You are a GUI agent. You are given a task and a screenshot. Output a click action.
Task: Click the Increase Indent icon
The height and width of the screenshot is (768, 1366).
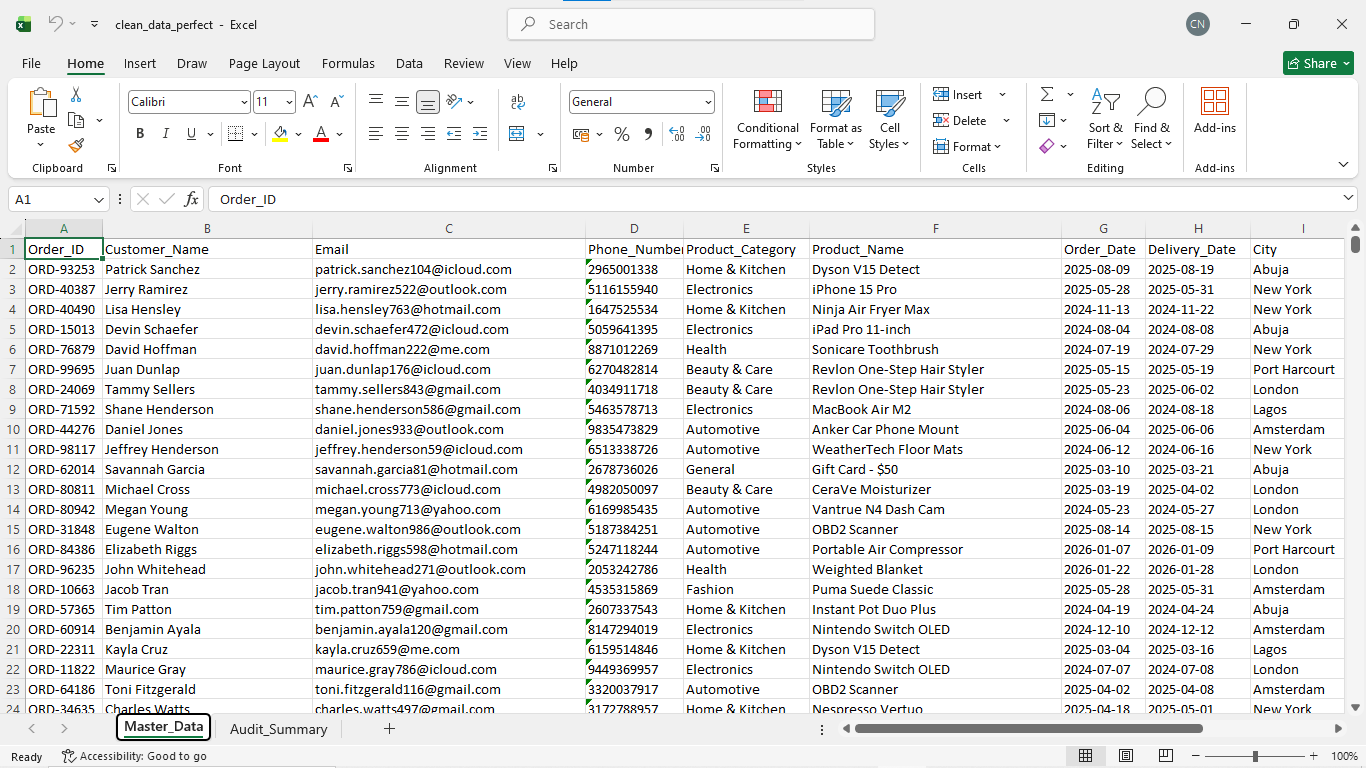coord(480,134)
